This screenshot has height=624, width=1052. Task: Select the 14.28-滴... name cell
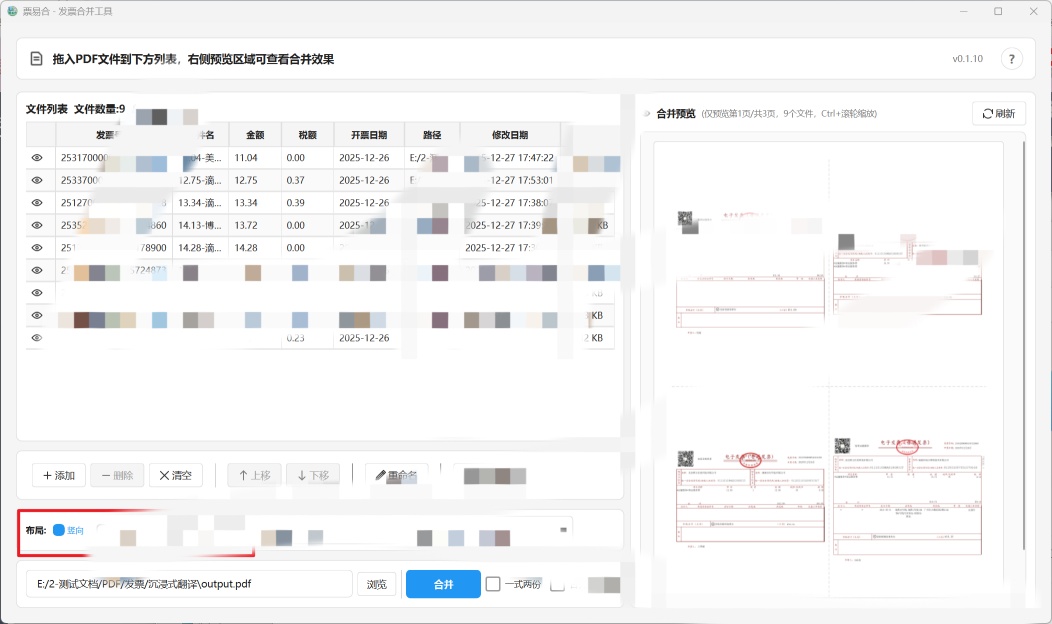[200, 248]
